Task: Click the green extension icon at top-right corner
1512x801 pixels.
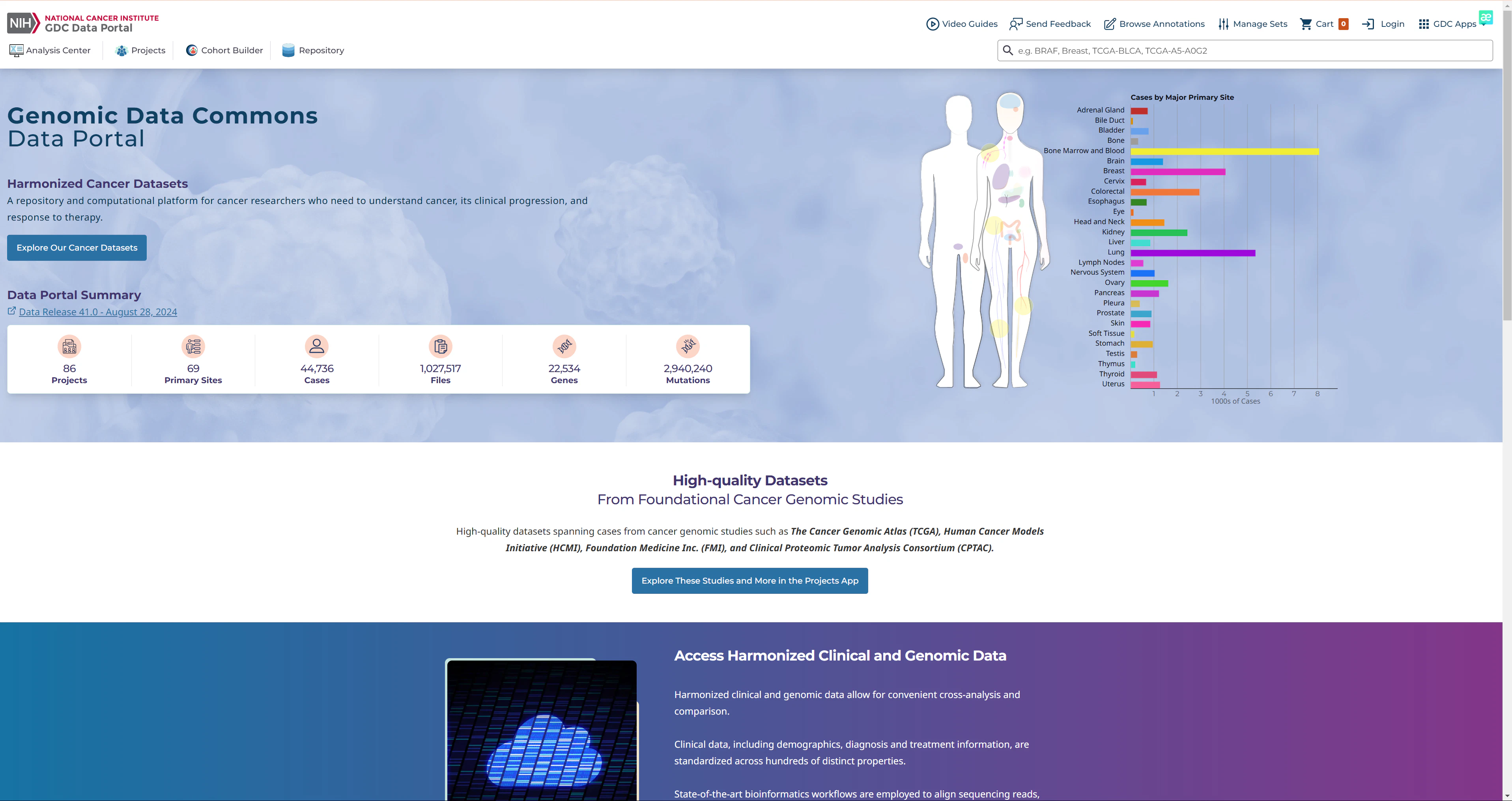Action: 1486,17
